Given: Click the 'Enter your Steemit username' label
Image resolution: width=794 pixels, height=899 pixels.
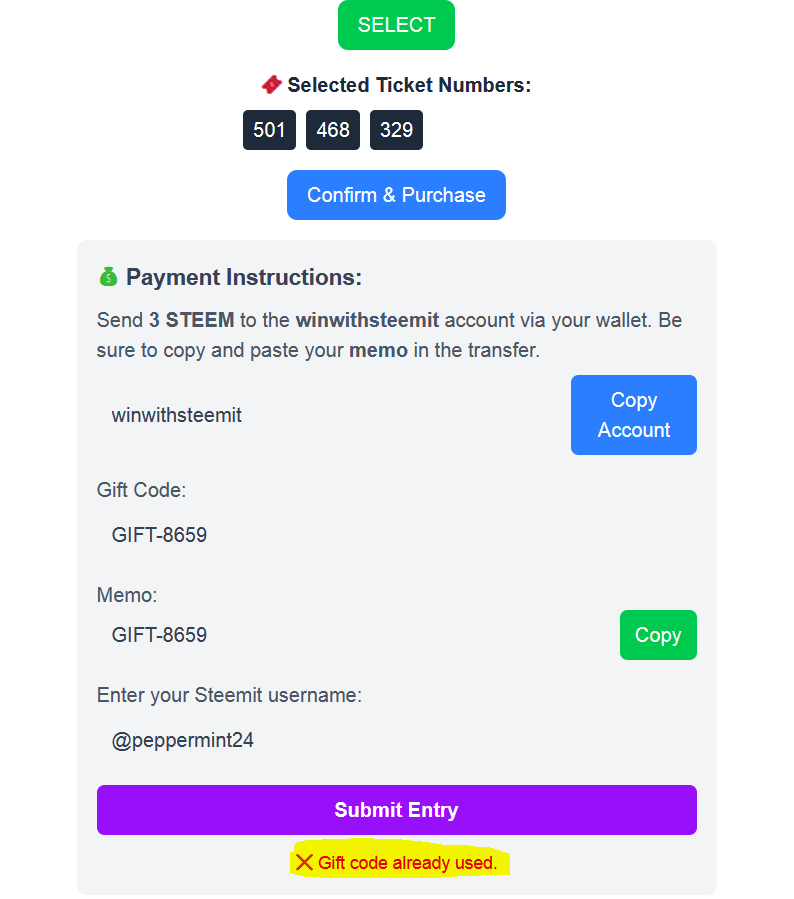Looking at the screenshot, I should point(229,695).
